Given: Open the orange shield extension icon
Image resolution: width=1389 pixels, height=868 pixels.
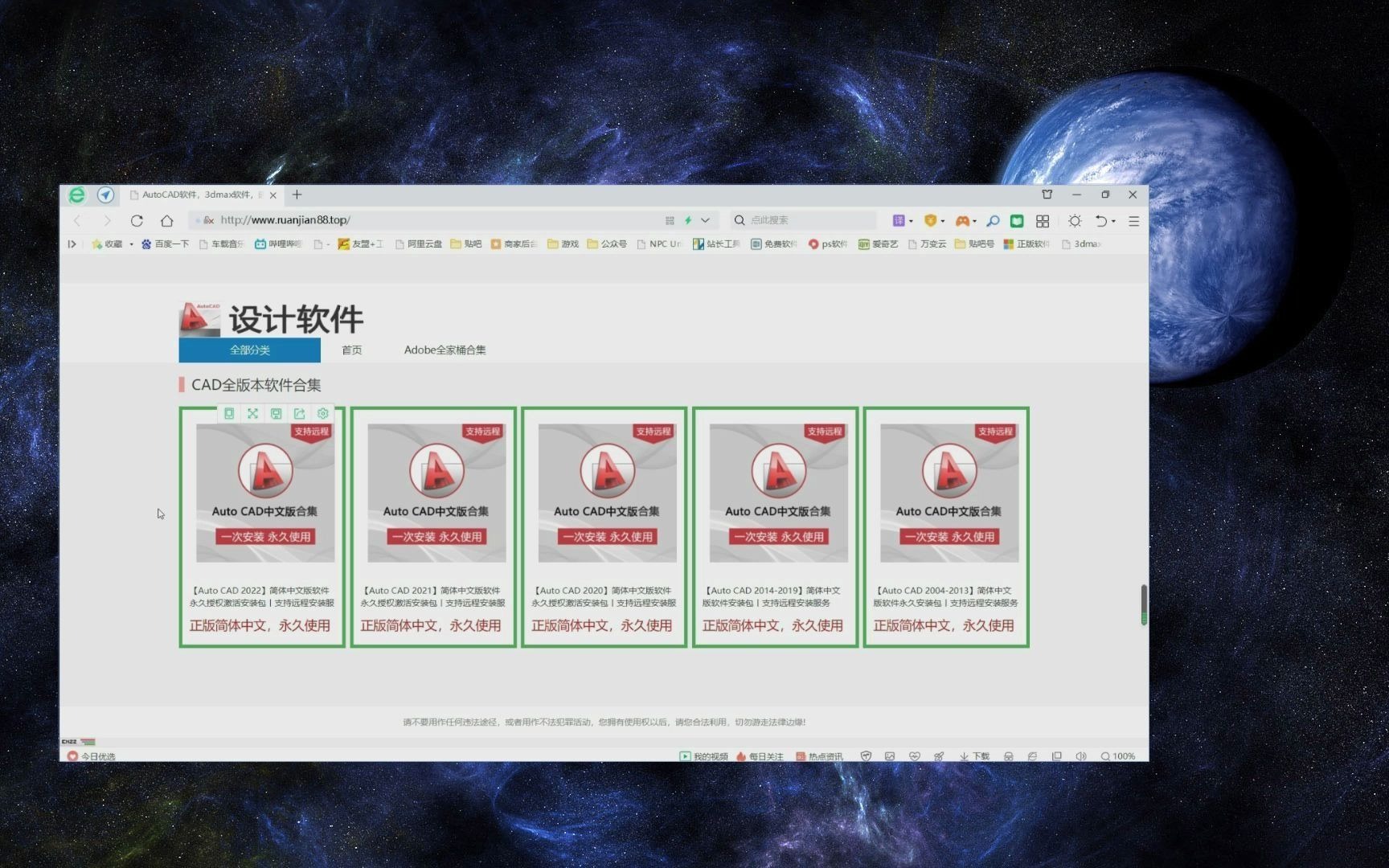Looking at the screenshot, I should tap(930, 220).
